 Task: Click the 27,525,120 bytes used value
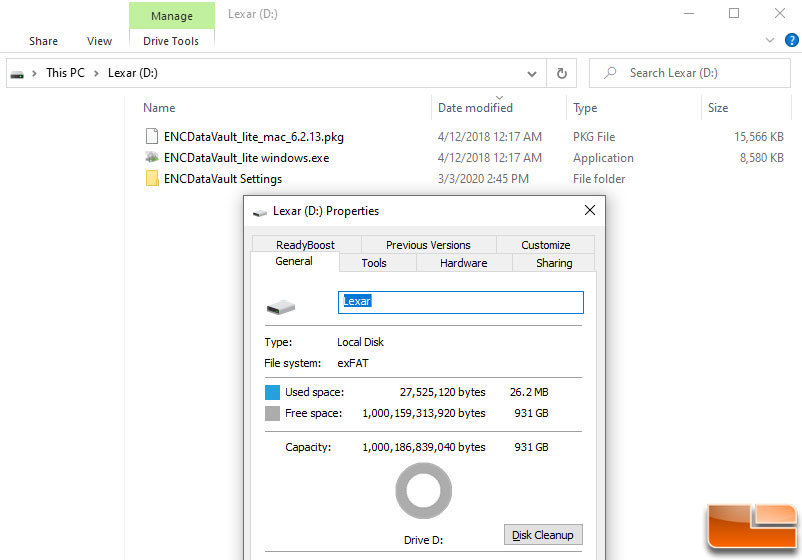point(442,392)
